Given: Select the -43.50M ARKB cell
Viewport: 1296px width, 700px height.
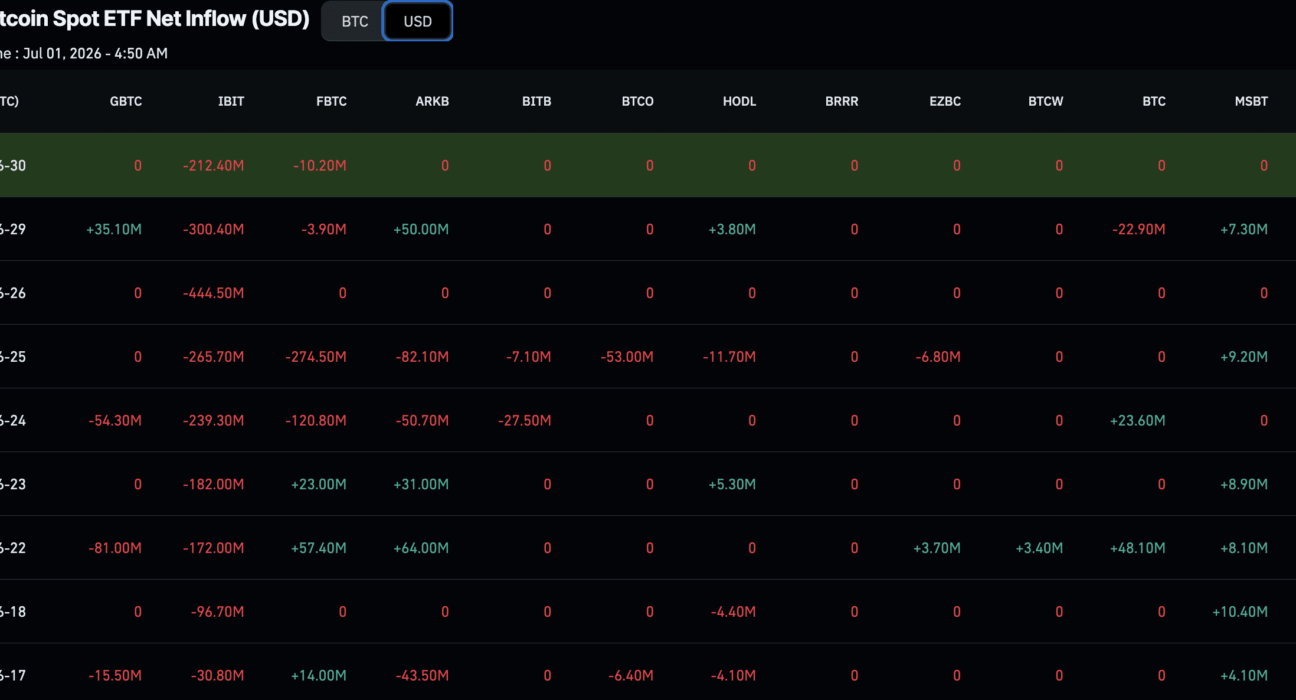Looking at the screenshot, I should 422,676.
